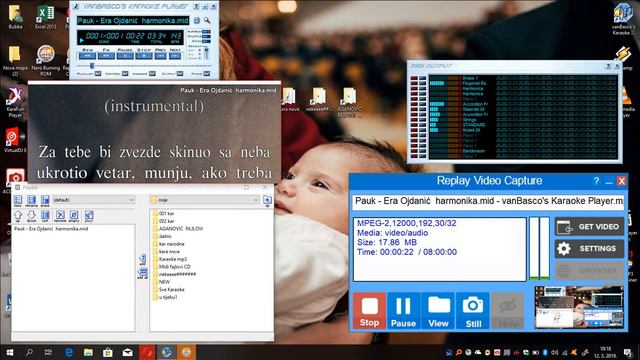Add all files with Add All icon
This screenshot has width=640, height=360.
(x=142, y=273)
